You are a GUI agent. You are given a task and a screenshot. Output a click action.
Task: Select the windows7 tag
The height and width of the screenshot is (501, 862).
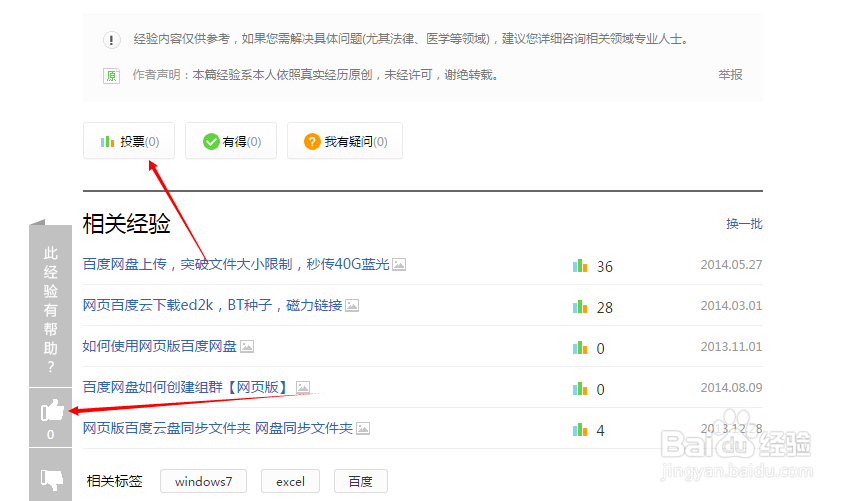203,481
